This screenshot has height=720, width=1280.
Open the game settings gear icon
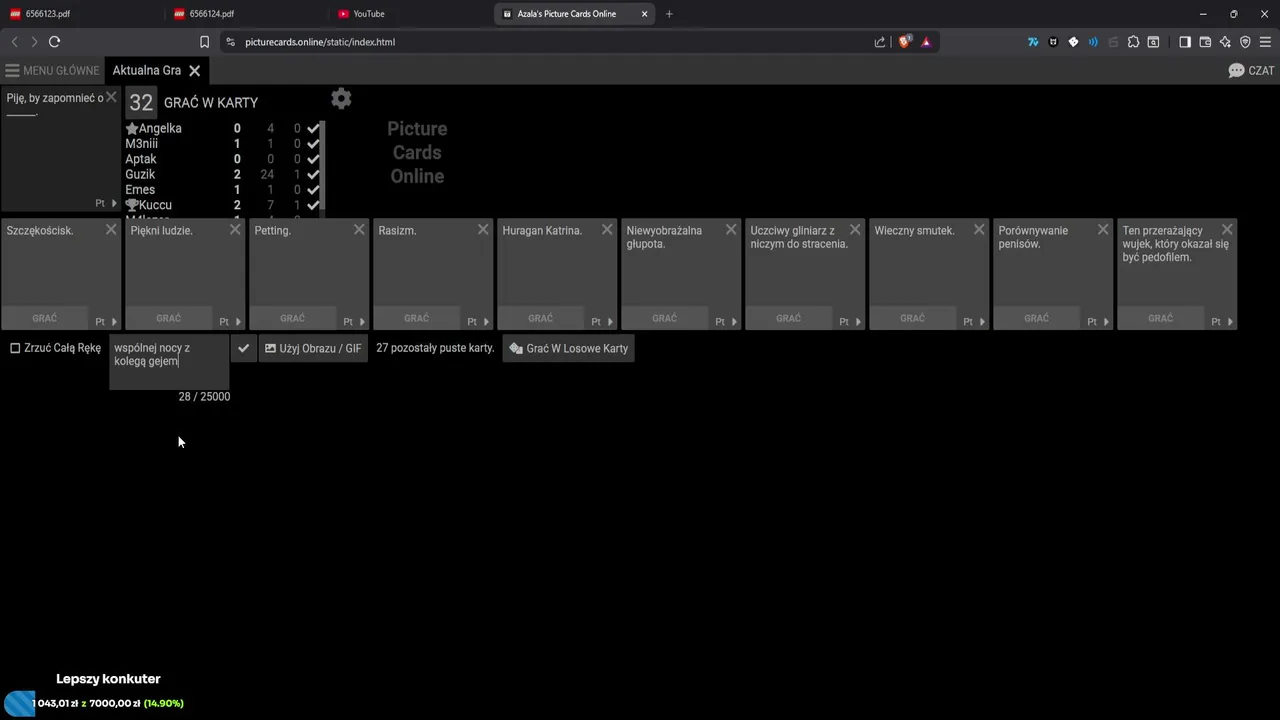[x=341, y=98]
